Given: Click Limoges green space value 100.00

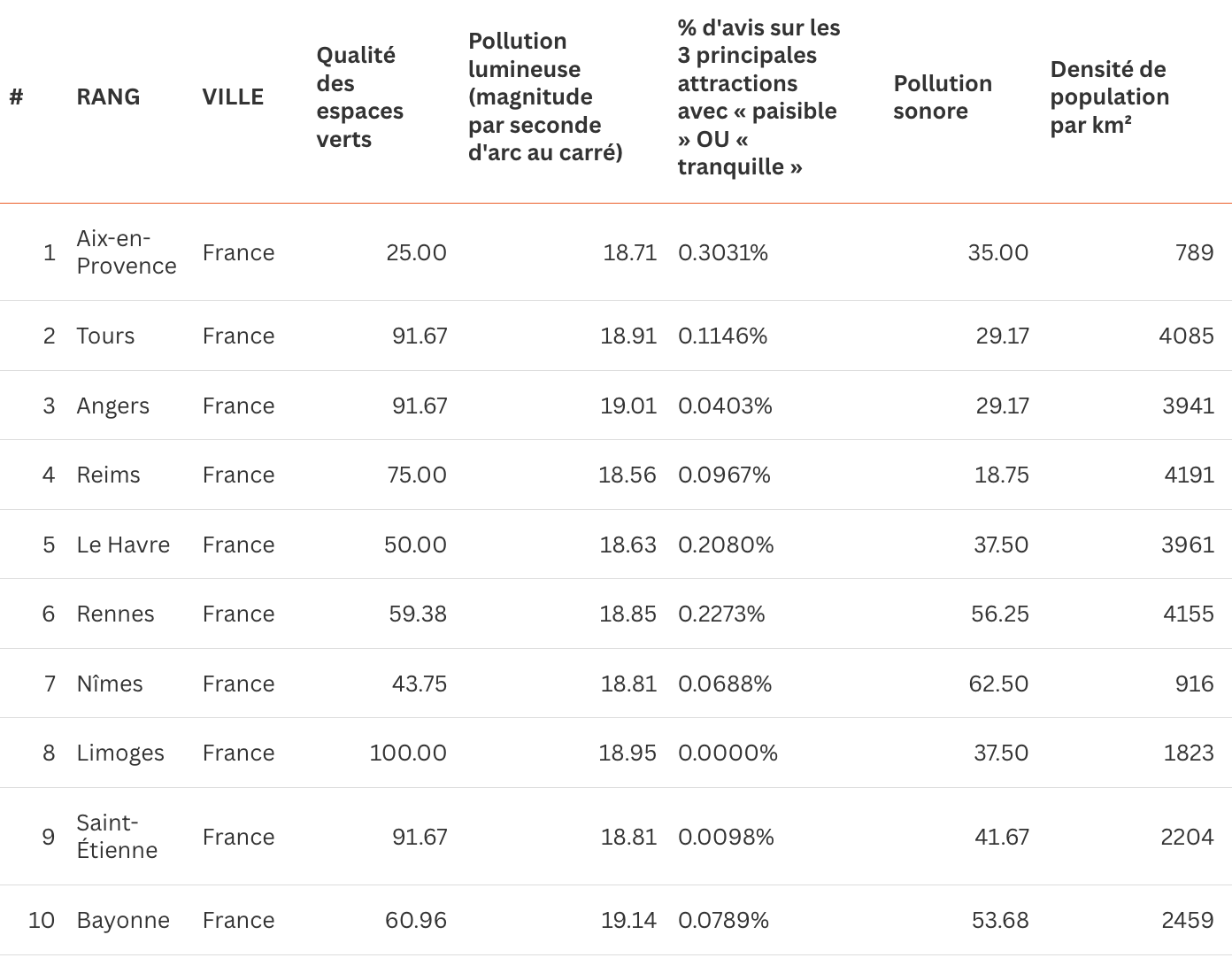Looking at the screenshot, I should tap(408, 753).
